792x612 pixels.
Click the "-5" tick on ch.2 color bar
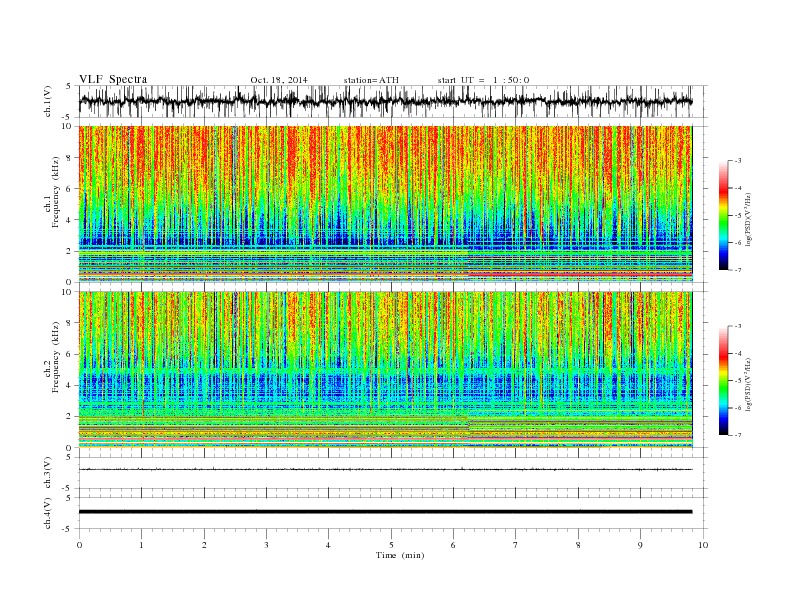[737, 381]
